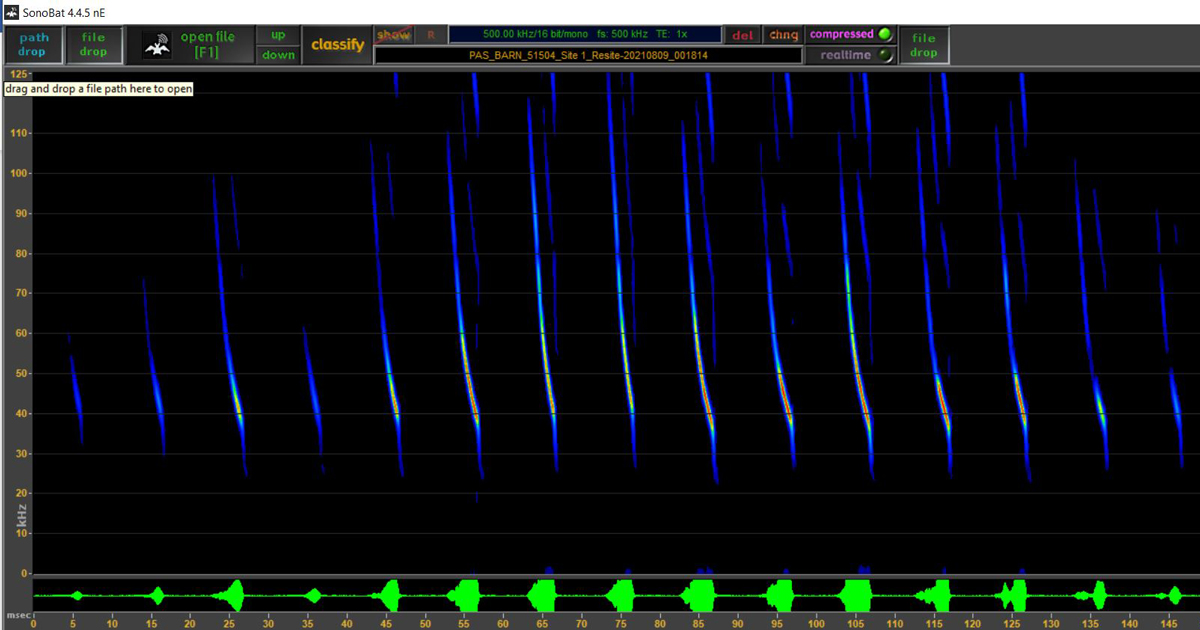Select the path drop tool
1200x630 pixels.
[x=33, y=44]
